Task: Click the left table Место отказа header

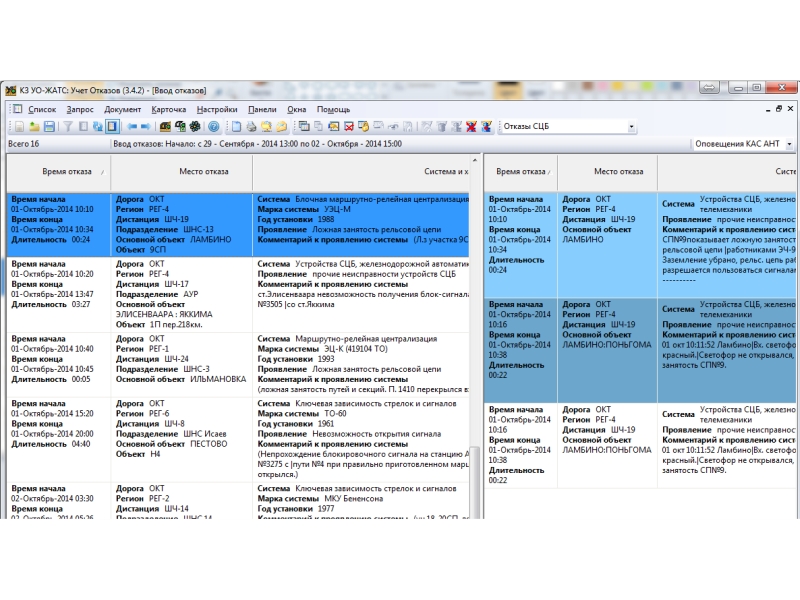Action: 182,172
